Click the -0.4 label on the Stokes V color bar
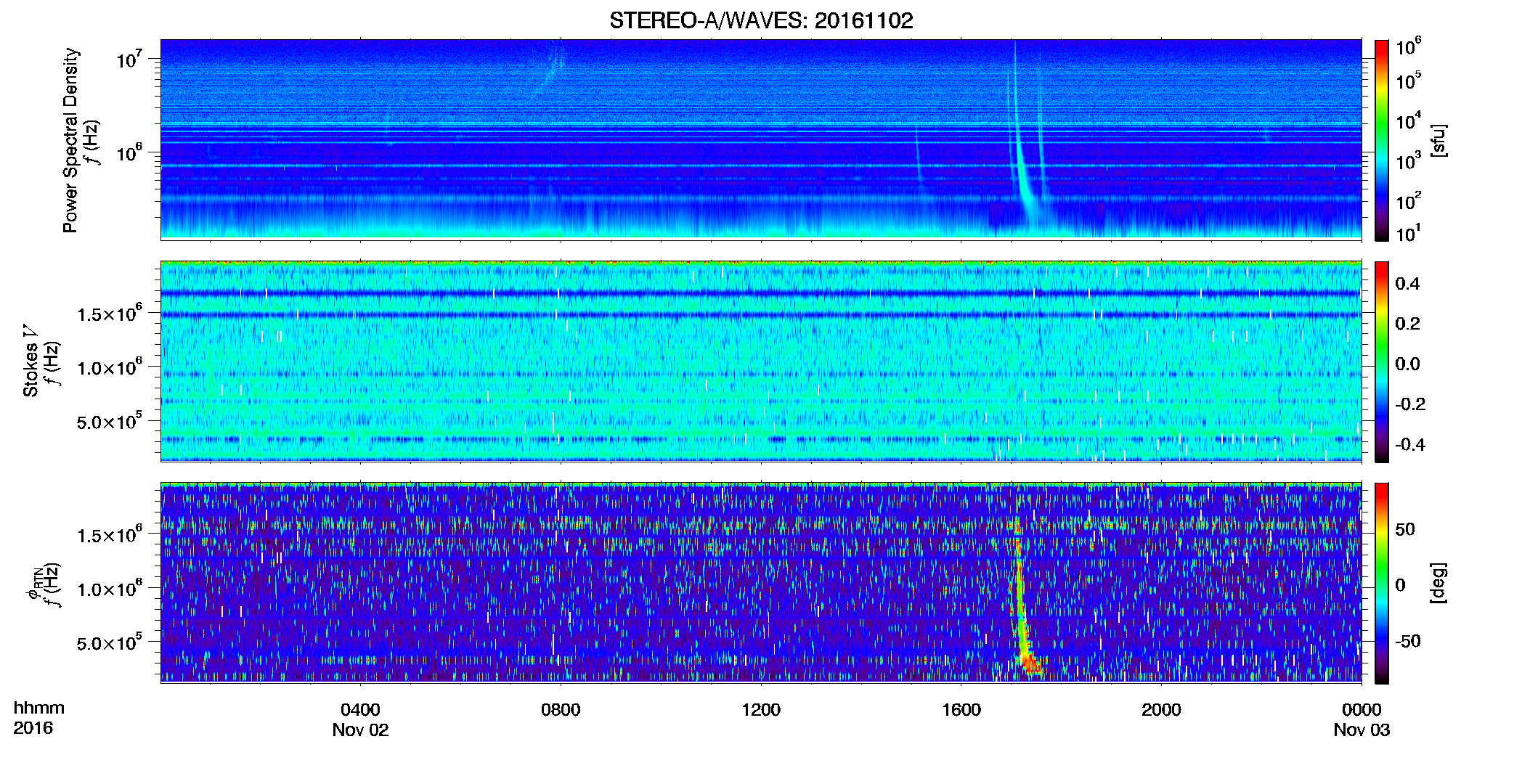 pos(1410,444)
